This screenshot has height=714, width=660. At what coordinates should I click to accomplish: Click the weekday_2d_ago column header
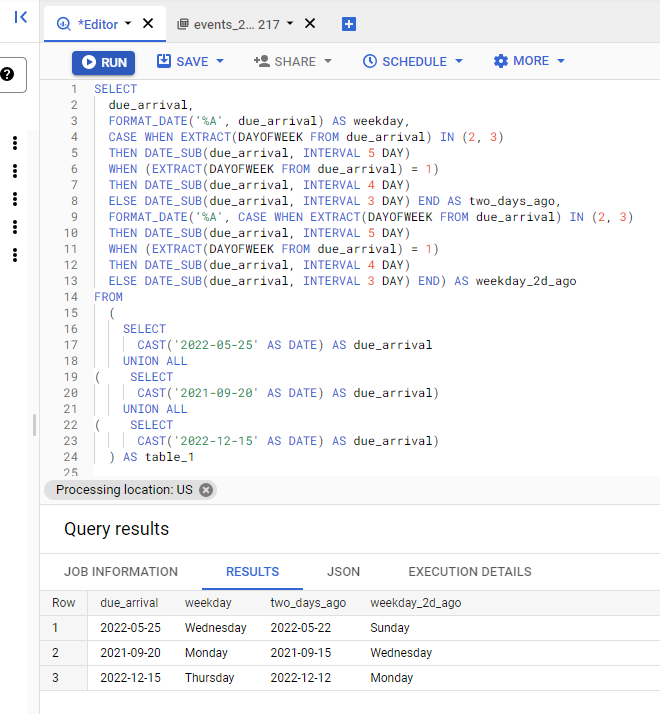click(x=415, y=603)
